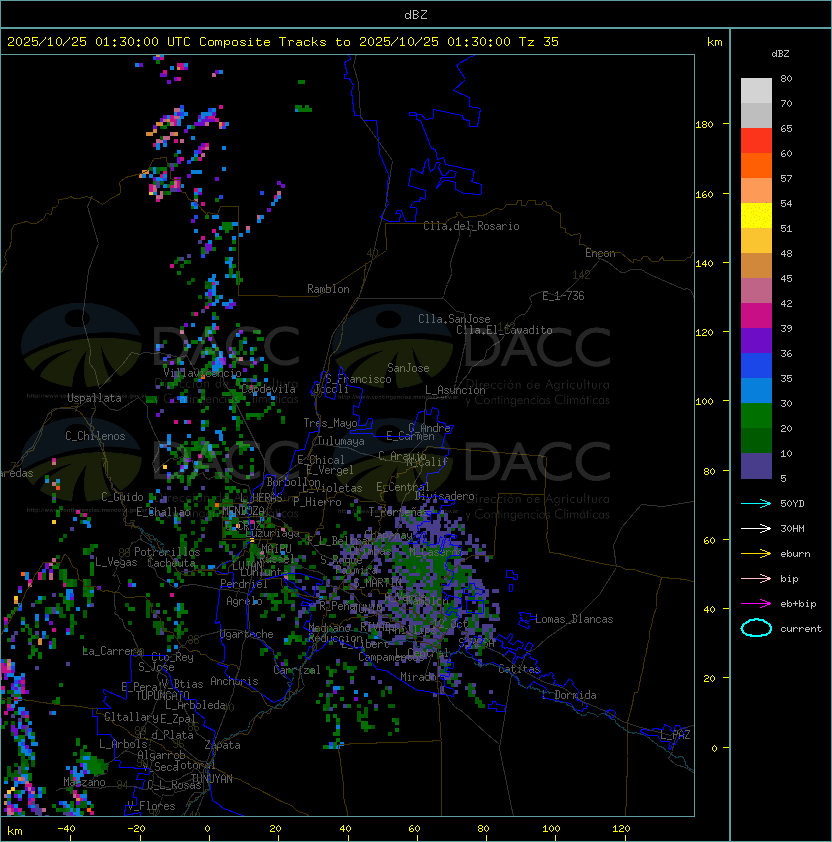Click the 'Clla.del_Rosario' map label

(x=471, y=226)
